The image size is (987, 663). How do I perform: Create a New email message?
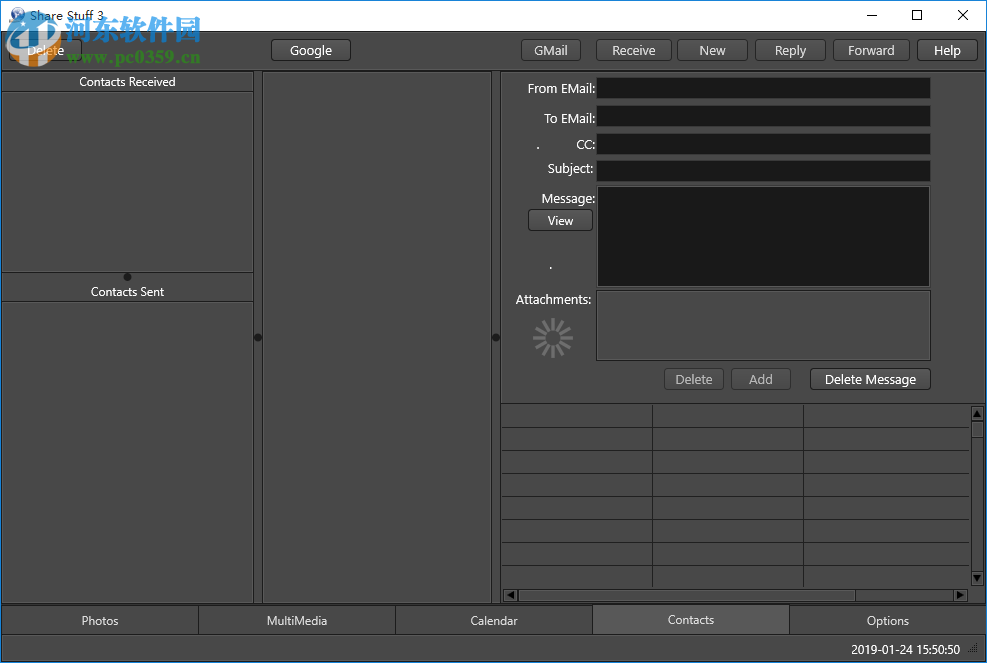(712, 51)
